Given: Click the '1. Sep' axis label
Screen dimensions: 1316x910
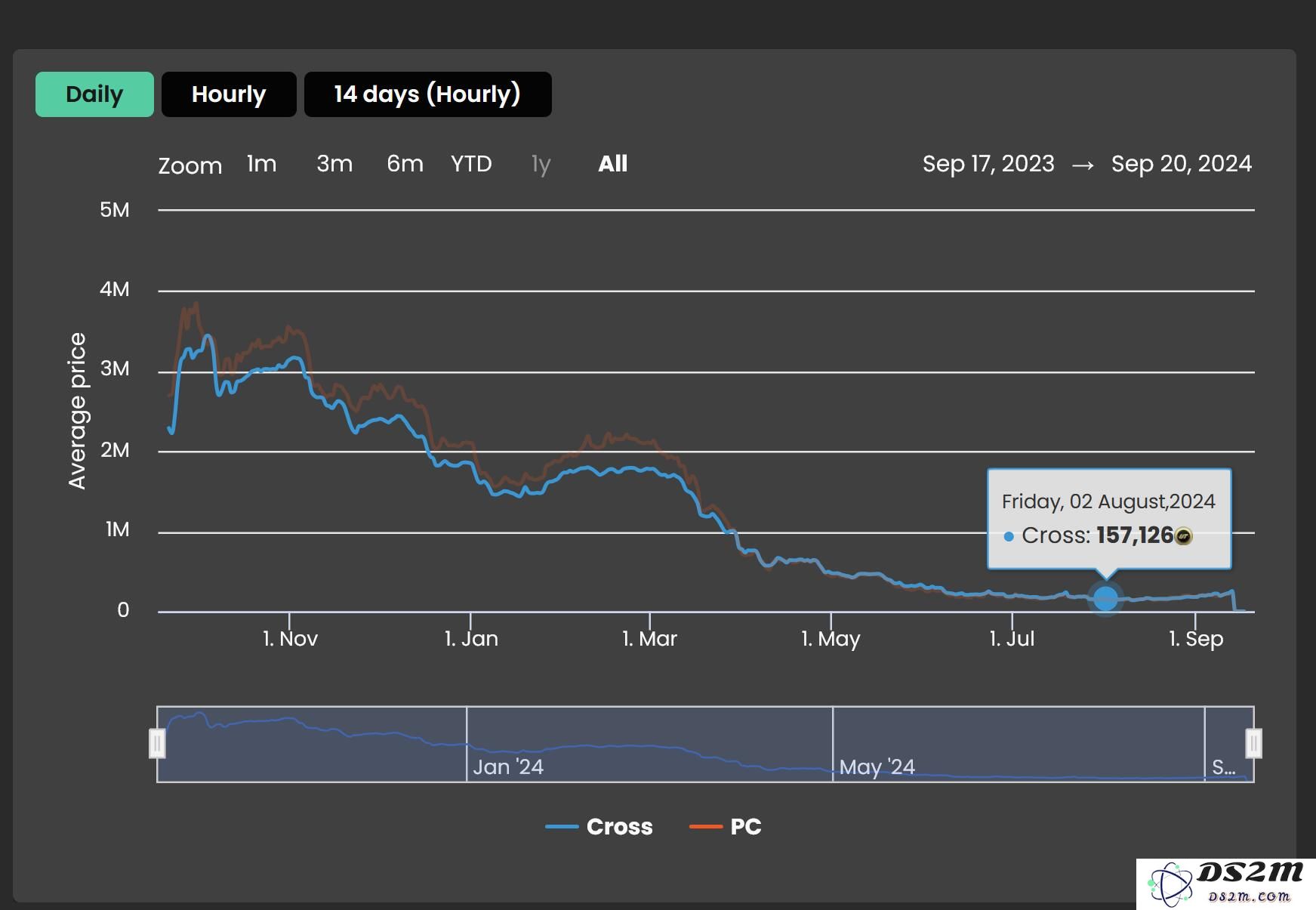Looking at the screenshot, I should click(x=1196, y=639).
